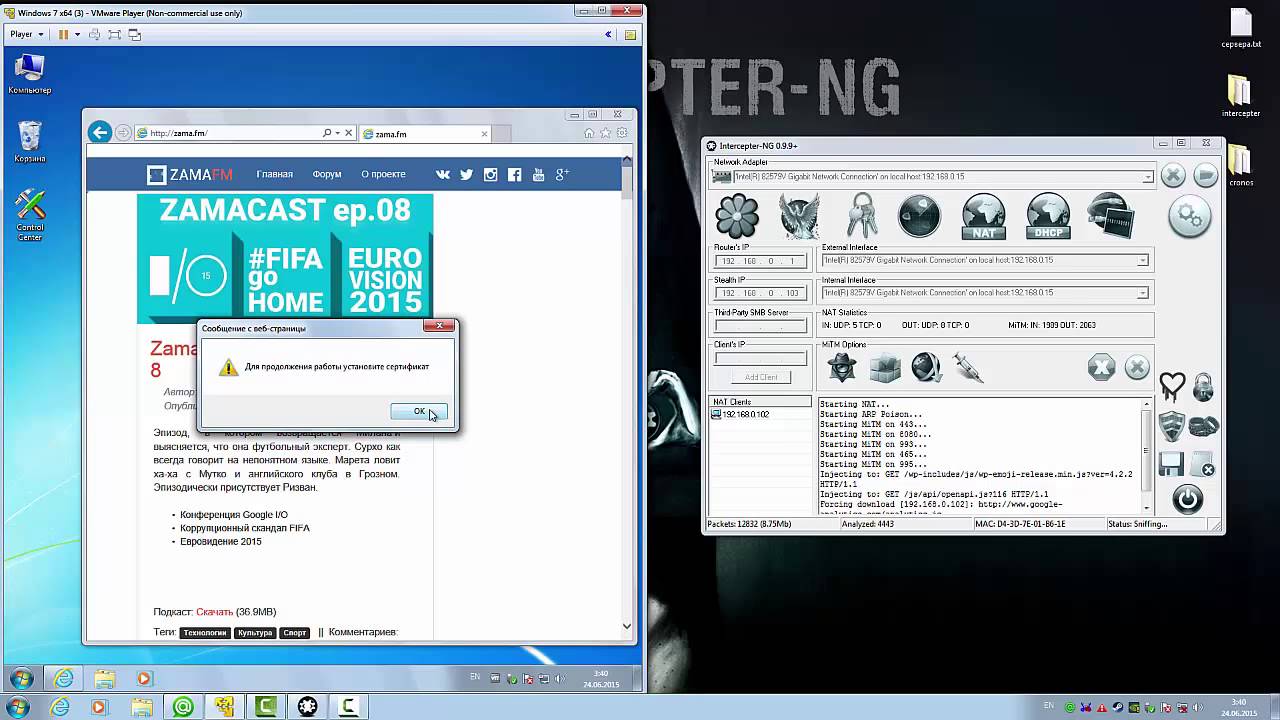Image resolution: width=1280 pixels, height=720 pixels.
Task: Expand the Internal Interface dropdown
Action: 1142,293
